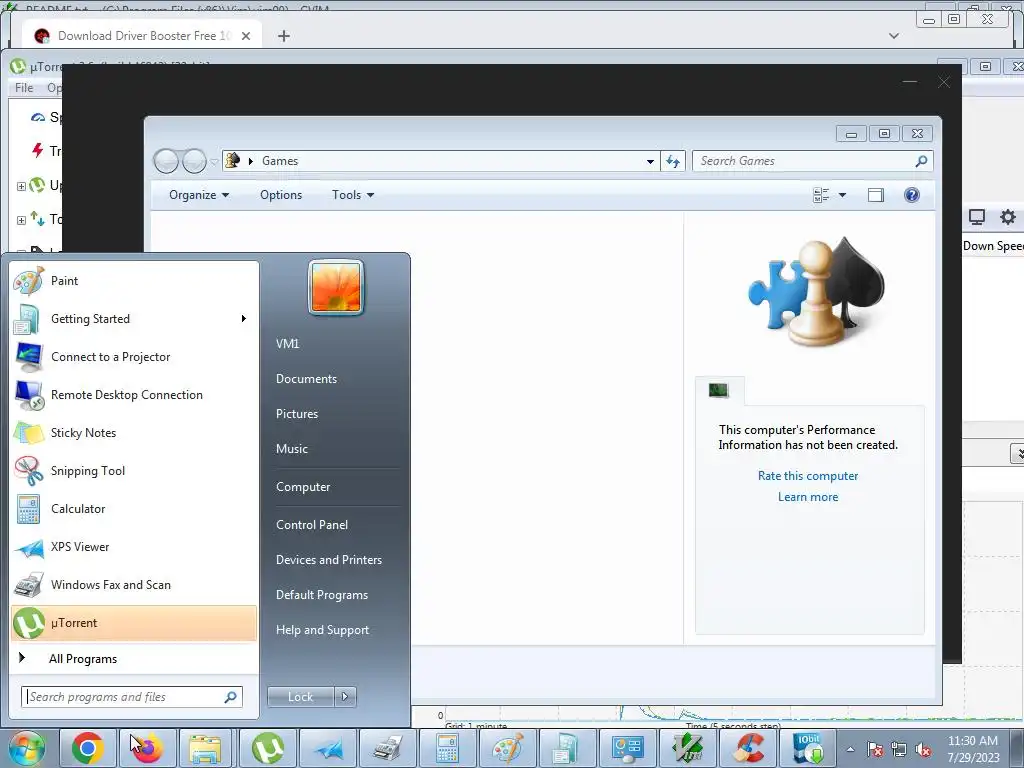This screenshot has height=768, width=1024.
Task: Open Tools dropdown in Games window
Action: point(353,195)
